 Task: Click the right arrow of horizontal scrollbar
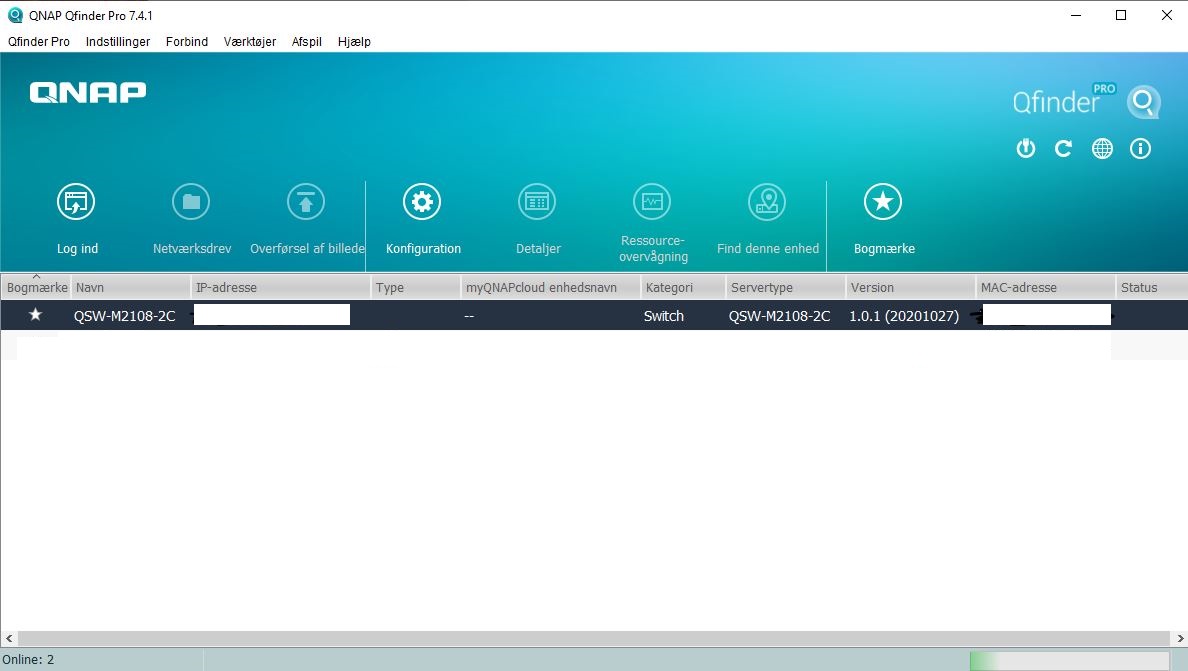pos(1180,638)
